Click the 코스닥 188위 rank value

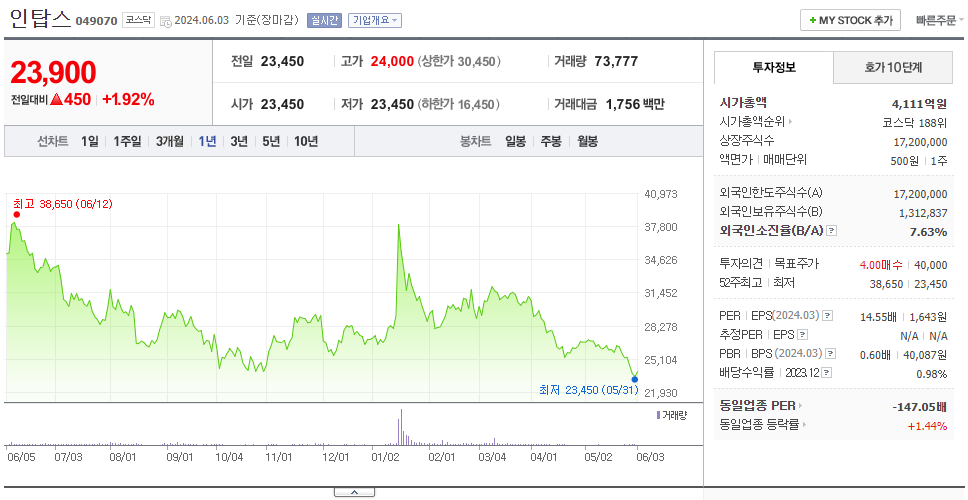pyautogui.click(x=915, y=122)
